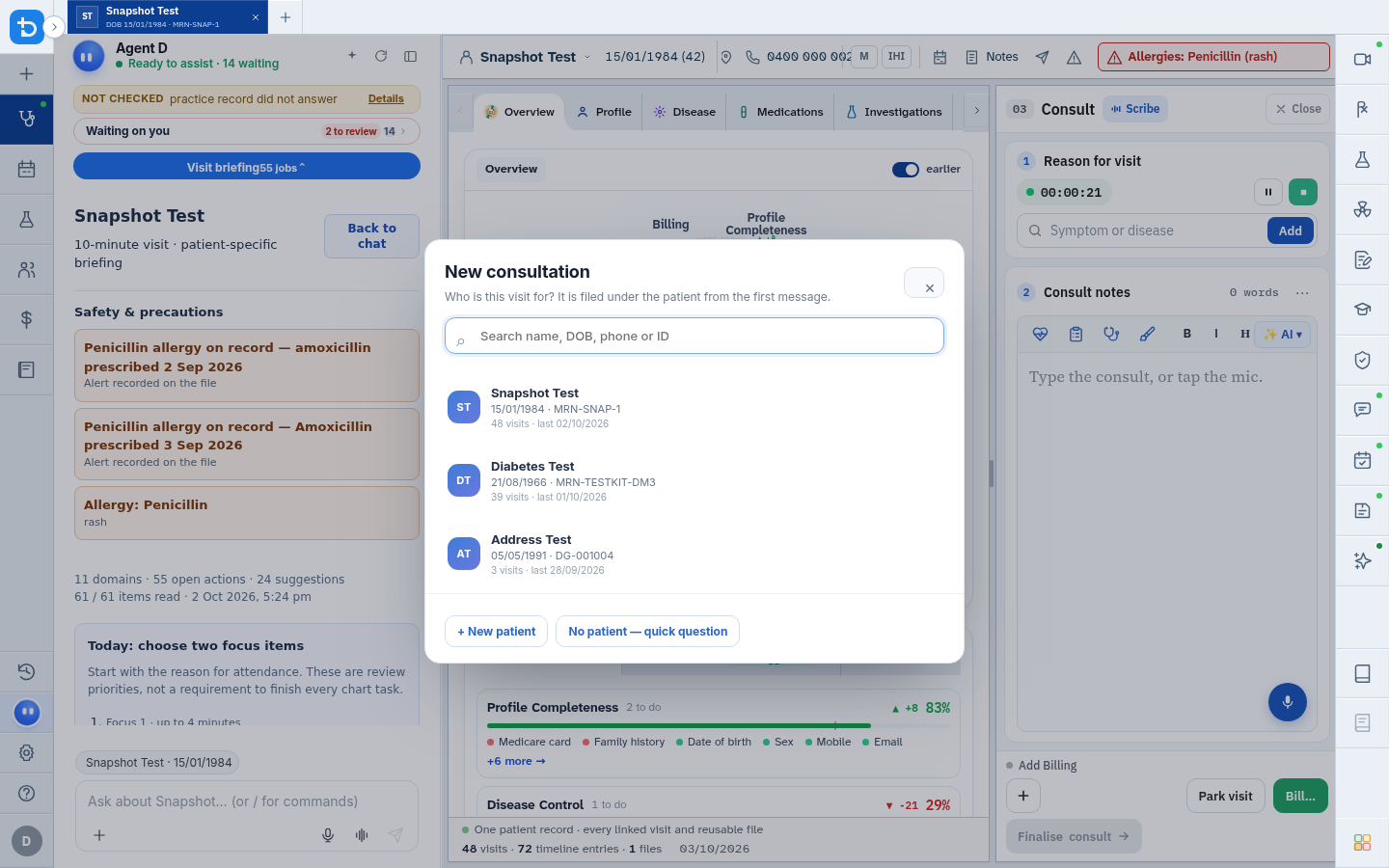Viewport: 1389px width, 868px height.
Task: Click the New patient button
Action: tap(496, 632)
